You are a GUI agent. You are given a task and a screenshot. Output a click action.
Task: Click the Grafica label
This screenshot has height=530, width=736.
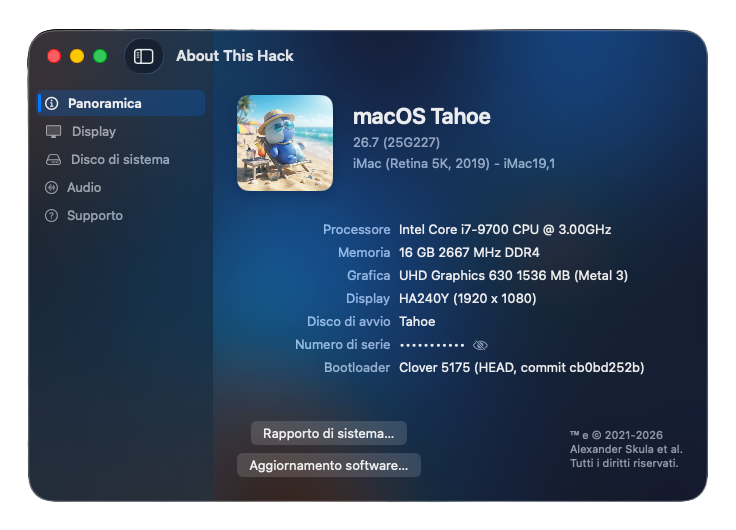pyautogui.click(x=368, y=276)
